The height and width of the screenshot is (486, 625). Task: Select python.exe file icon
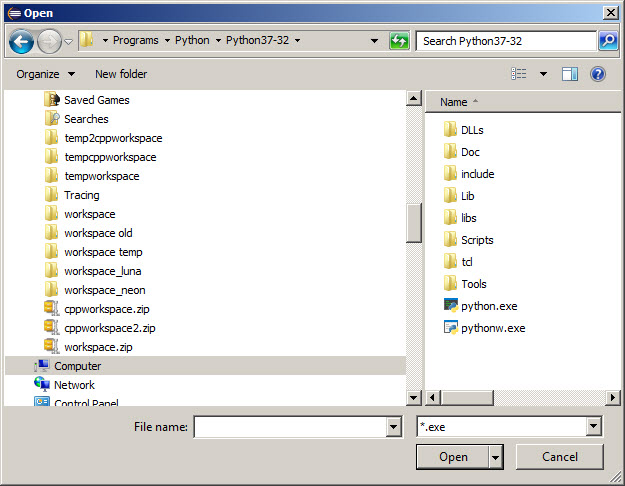point(451,306)
